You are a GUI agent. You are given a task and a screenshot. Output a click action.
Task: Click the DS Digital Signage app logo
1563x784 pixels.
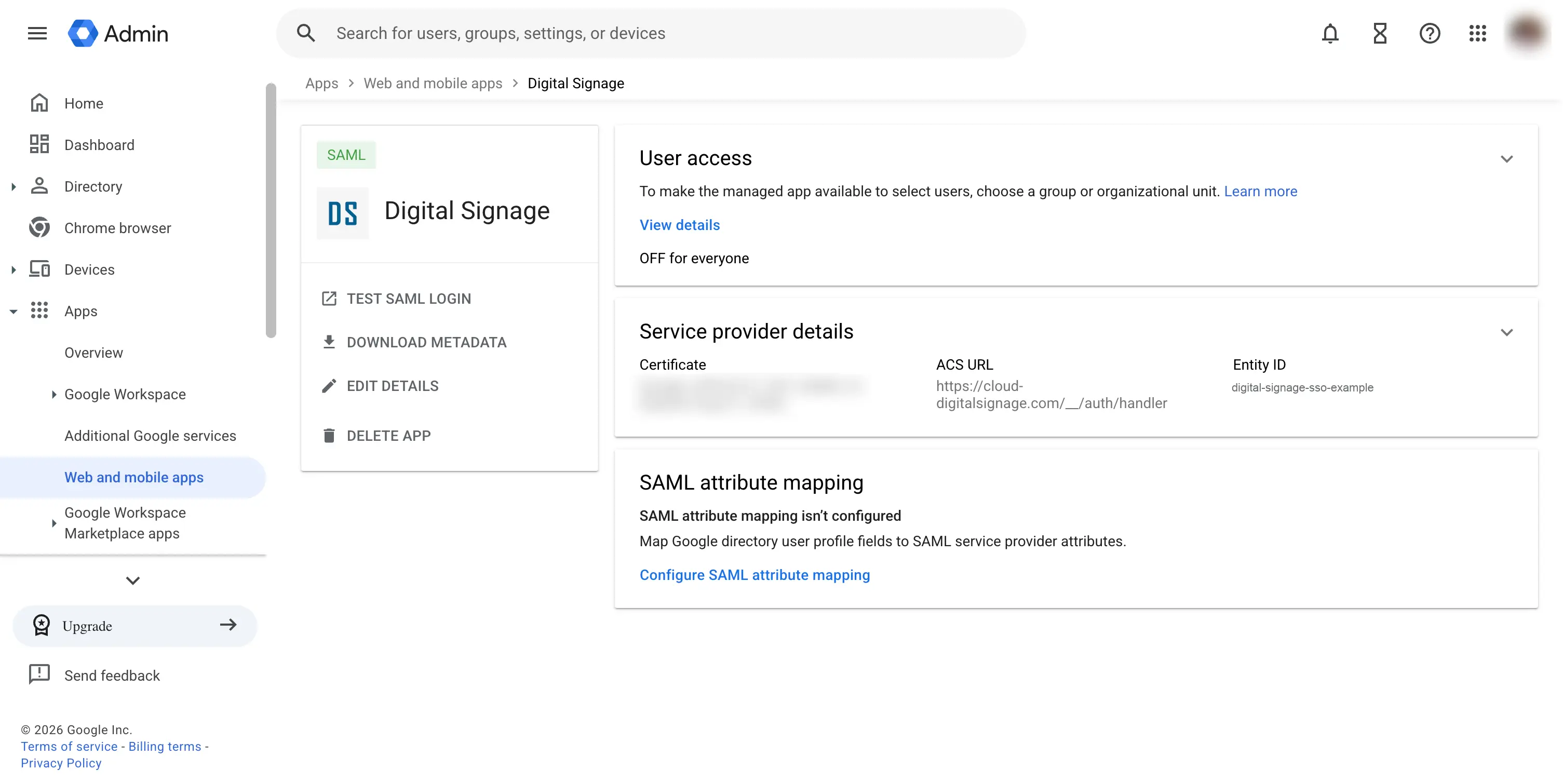pos(343,213)
